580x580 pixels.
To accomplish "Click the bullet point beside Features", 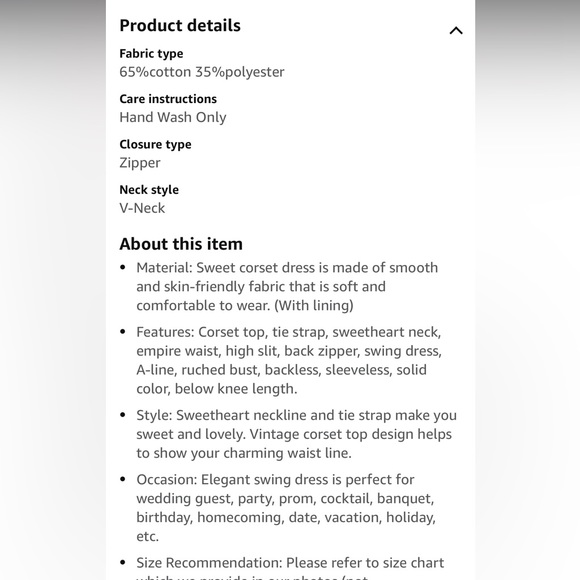I will [x=123, y=332].
